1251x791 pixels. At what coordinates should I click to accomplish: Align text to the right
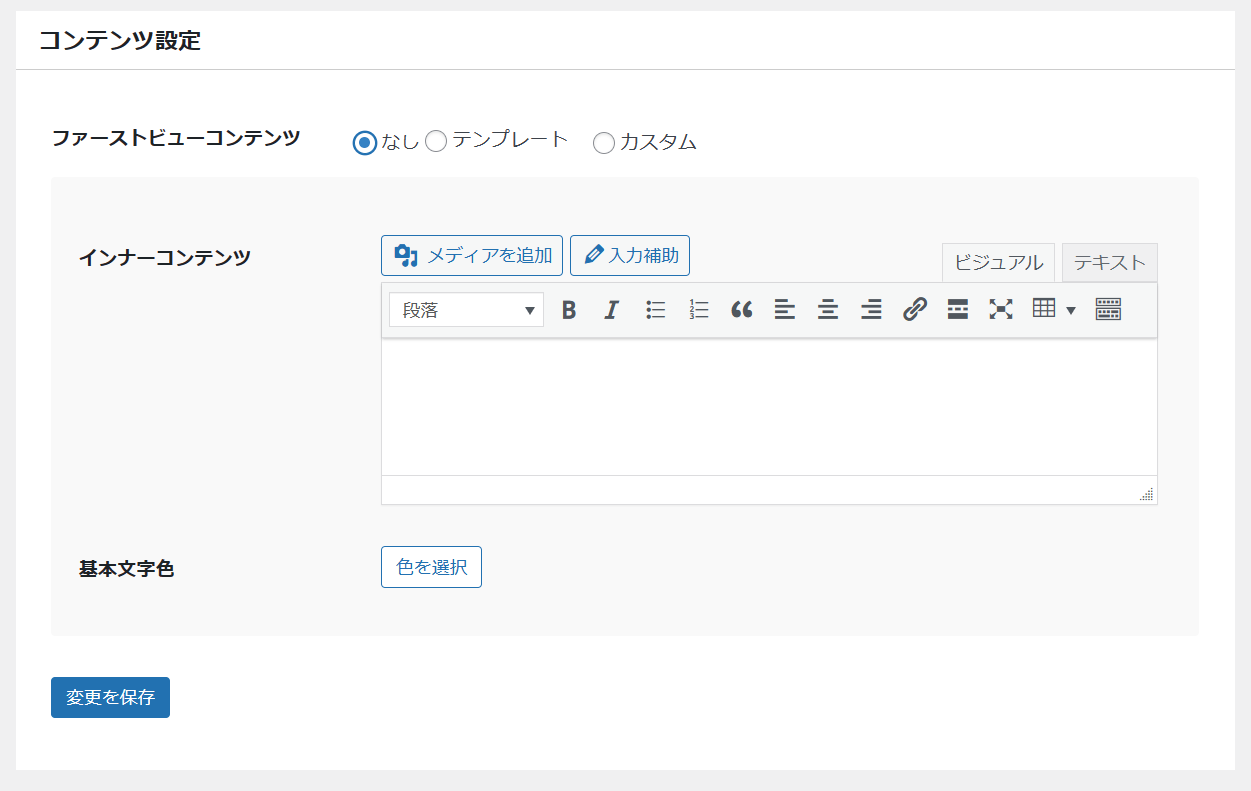(871, 310)
